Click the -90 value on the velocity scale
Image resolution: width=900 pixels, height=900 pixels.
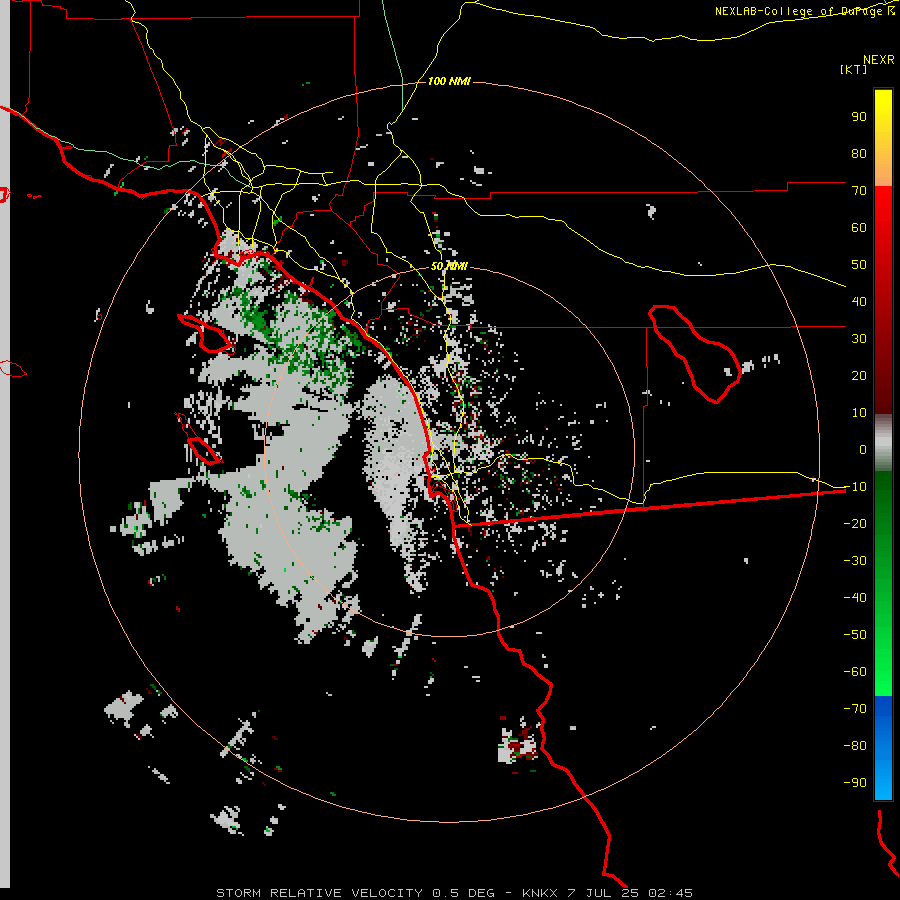pos(855,783)
